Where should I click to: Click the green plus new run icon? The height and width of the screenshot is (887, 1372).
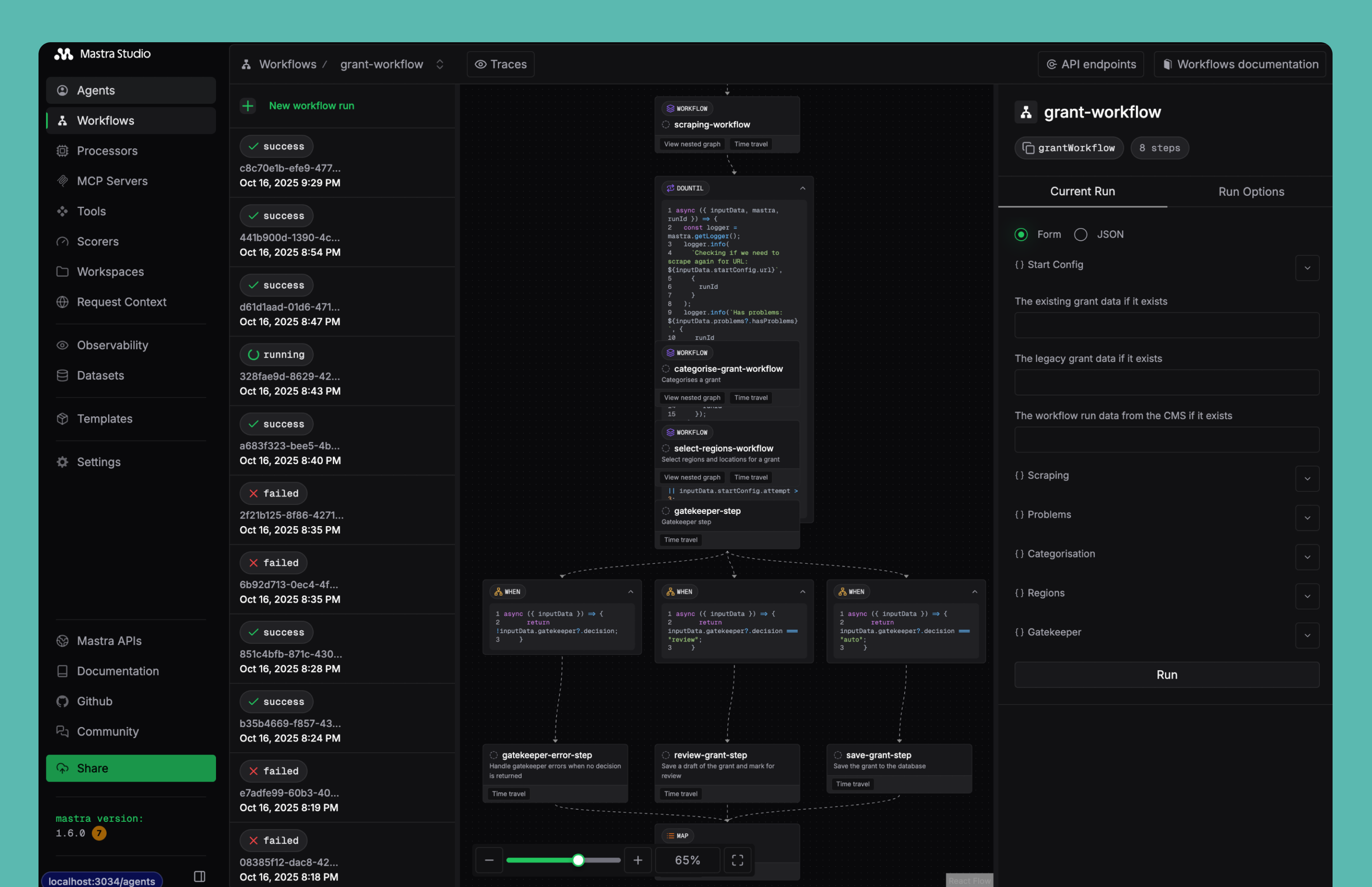click(248, 106)
